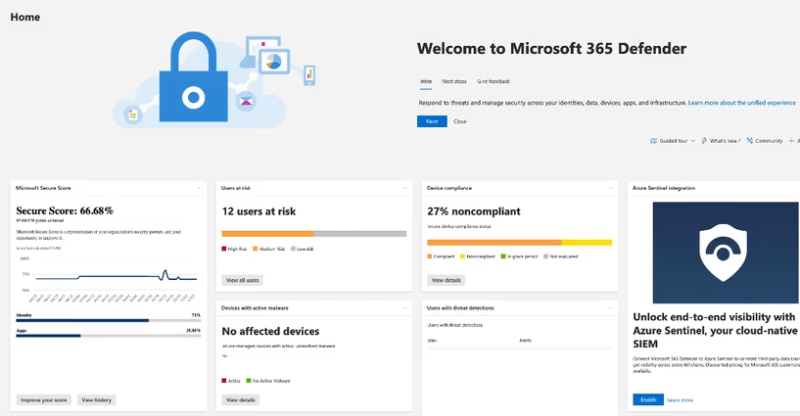Image resolution: width=800 pixels, height=416 pixels.
Task: Click the Home page title
Action: 25,17
